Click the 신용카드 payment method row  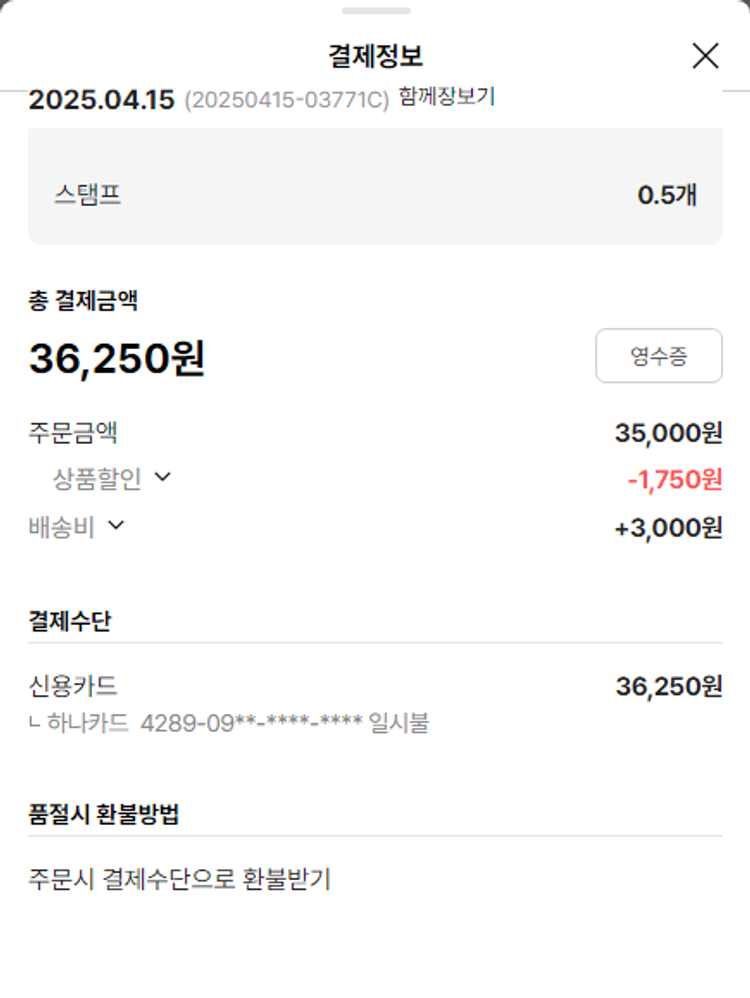pyautogui.click(x=74, y=686)
